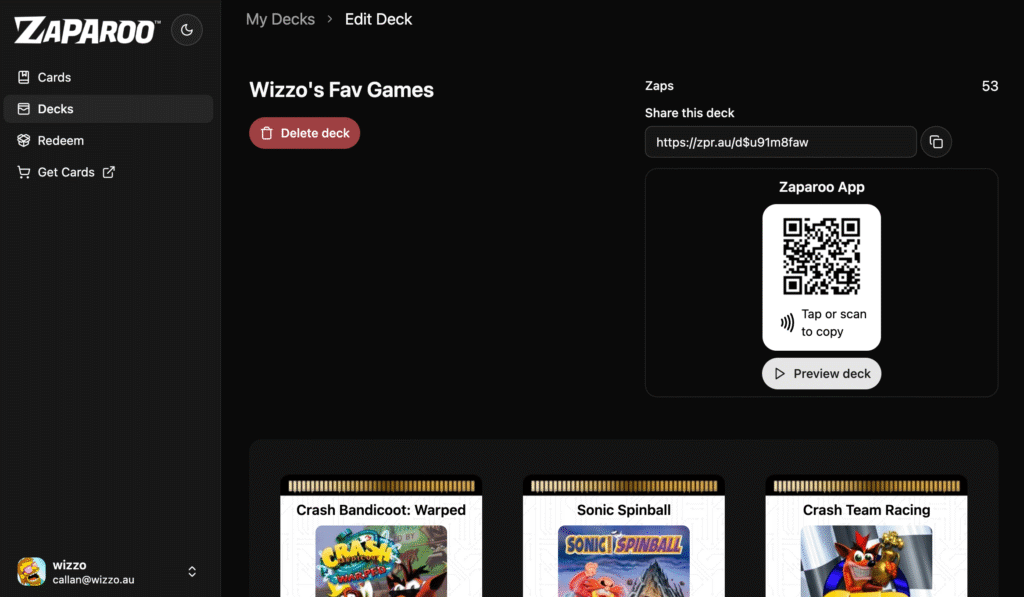Click the Zaparoo logo
The width and height of the screenshot is (1024, 597).
[x=87, y=31]
